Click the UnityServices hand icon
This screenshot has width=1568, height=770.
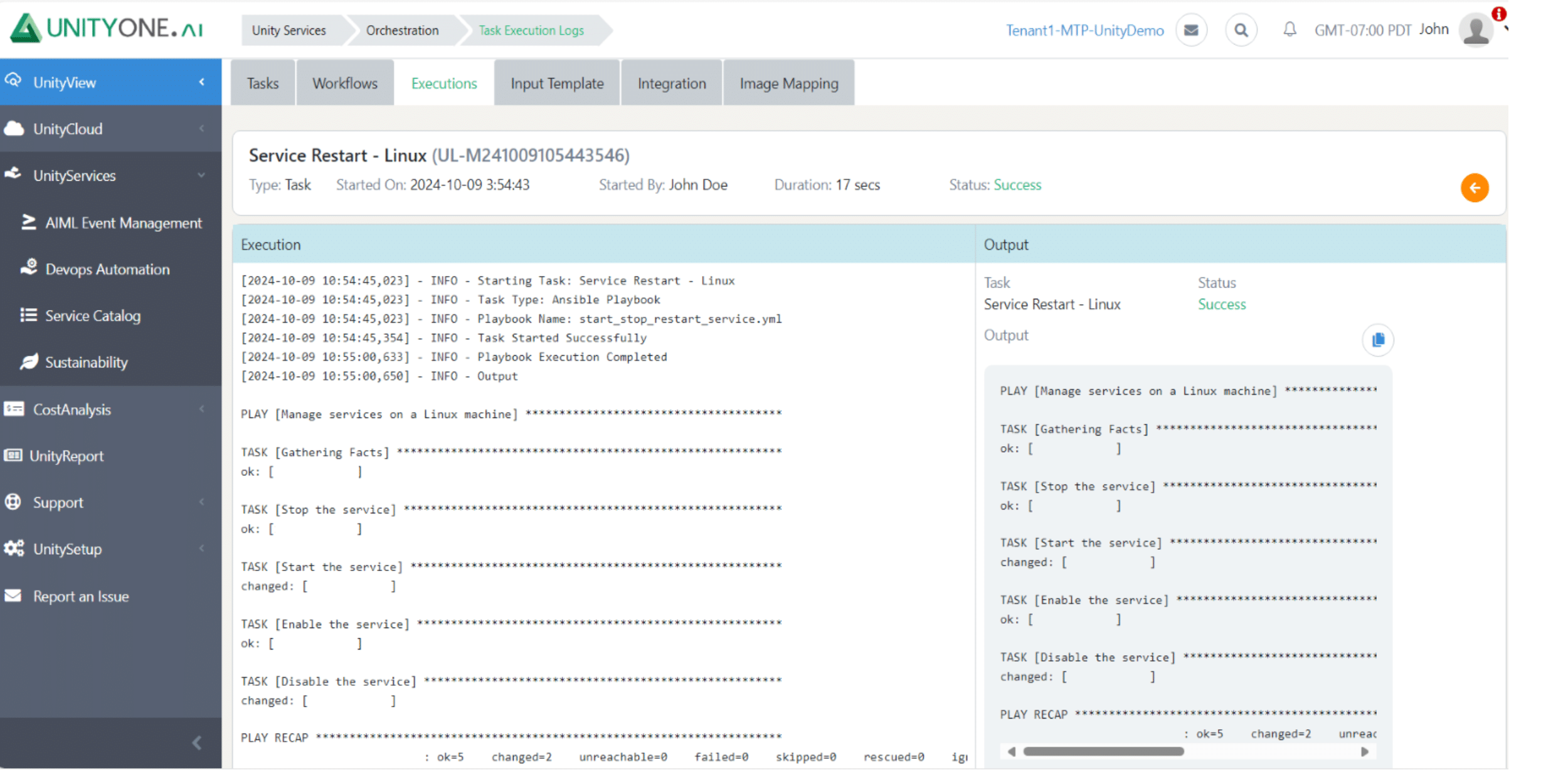tap(13, 174)
